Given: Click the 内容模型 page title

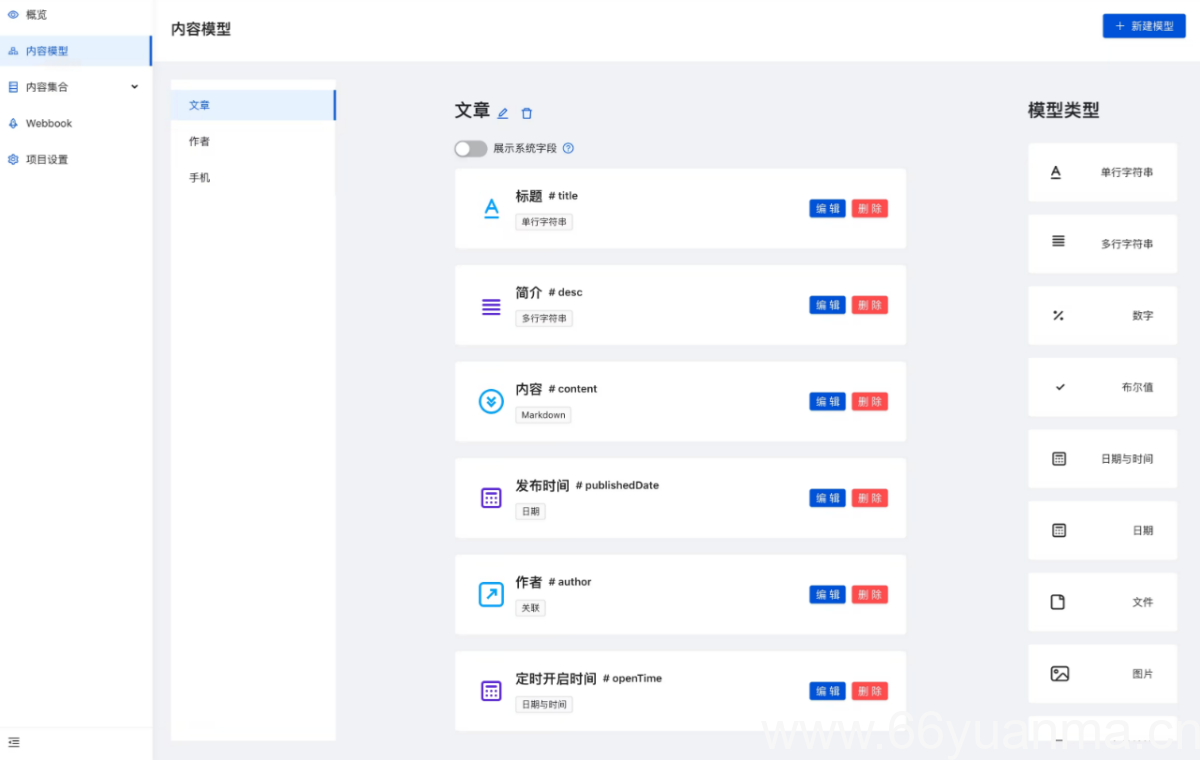Looking at the screenshot, I should (201, 29).
